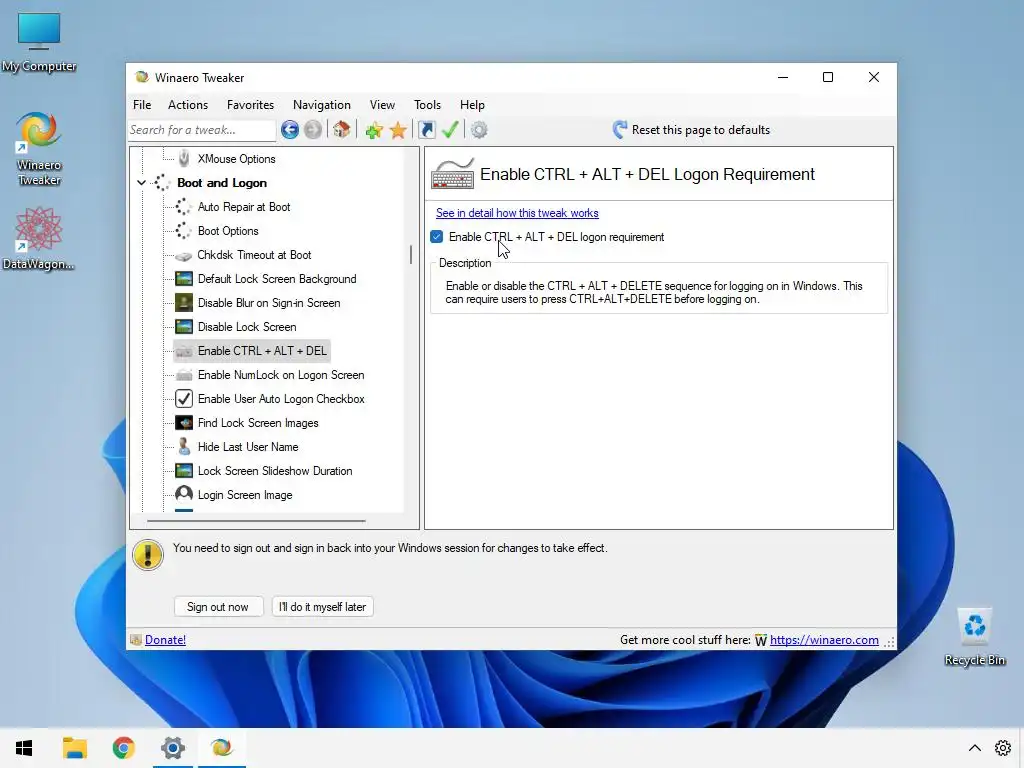Click the Enable NumLock keyboard icon
The image size is (1024, 768).
(x=184, y=375)
